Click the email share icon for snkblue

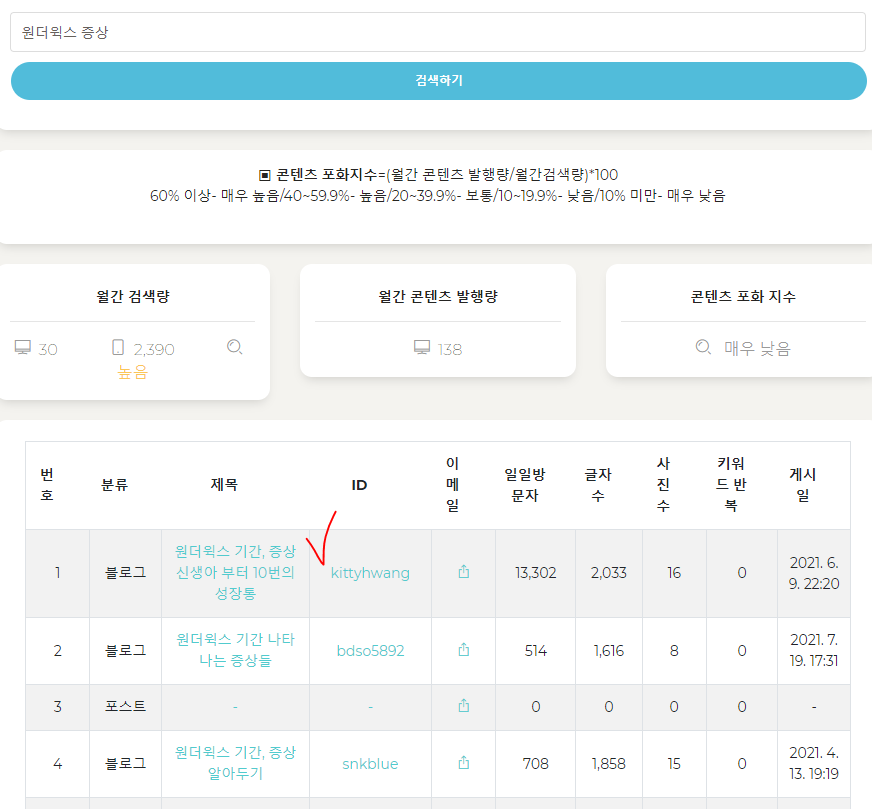[463, 762]
